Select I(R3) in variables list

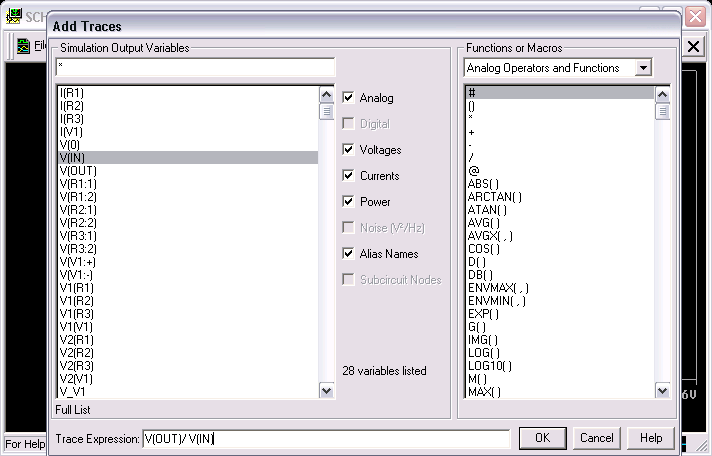pyautogui.click(x=188, y=119)
